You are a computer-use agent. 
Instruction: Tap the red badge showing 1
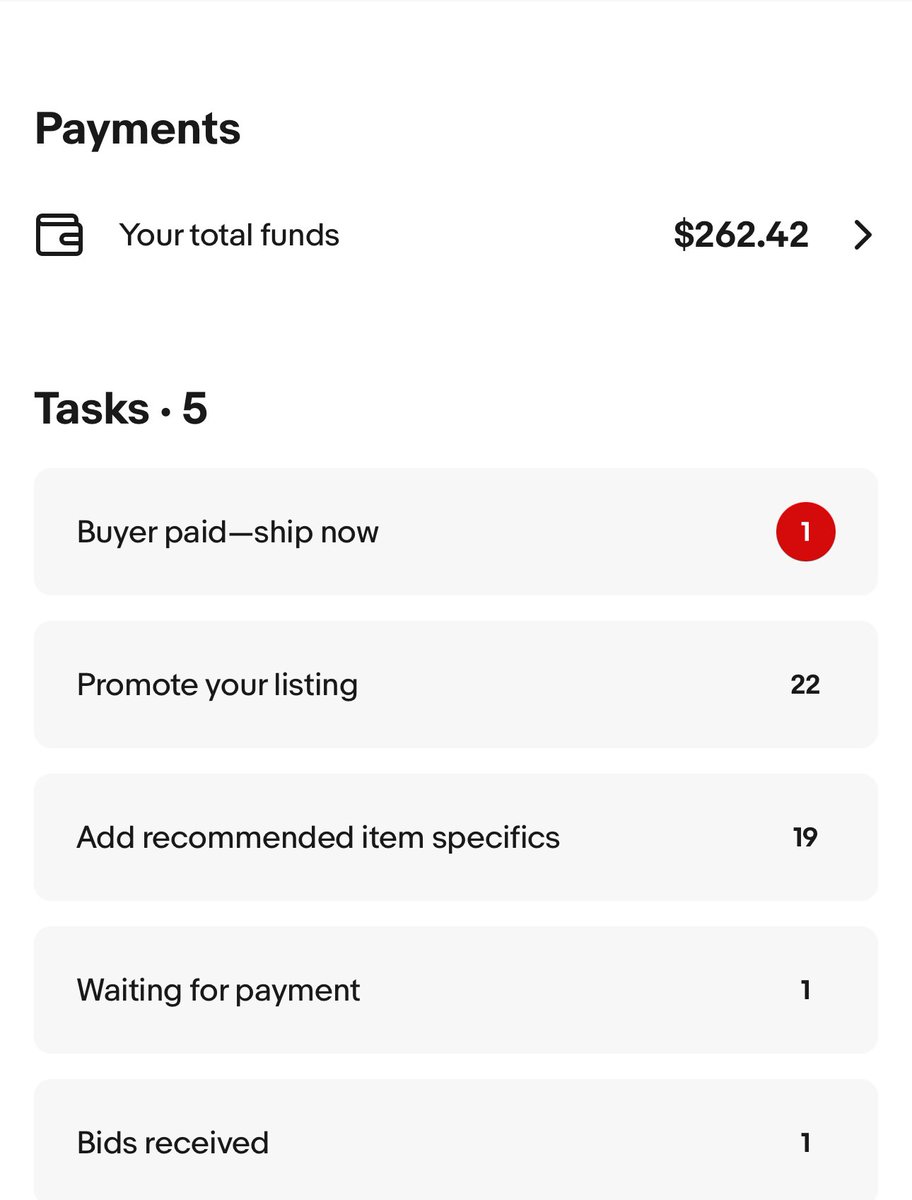(x=805, y=532)
